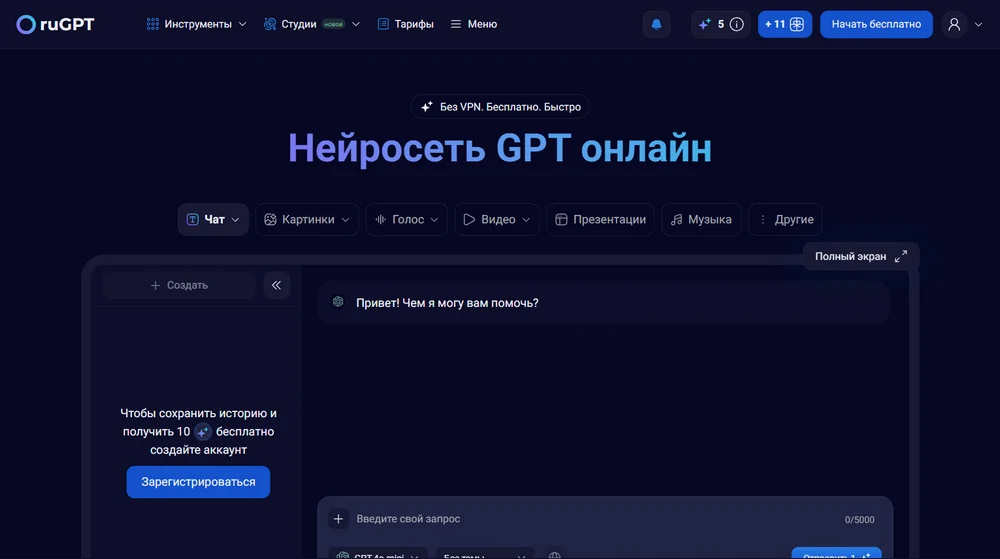
Task: Open the Другие more options tab
Action: tap(785, 219)
